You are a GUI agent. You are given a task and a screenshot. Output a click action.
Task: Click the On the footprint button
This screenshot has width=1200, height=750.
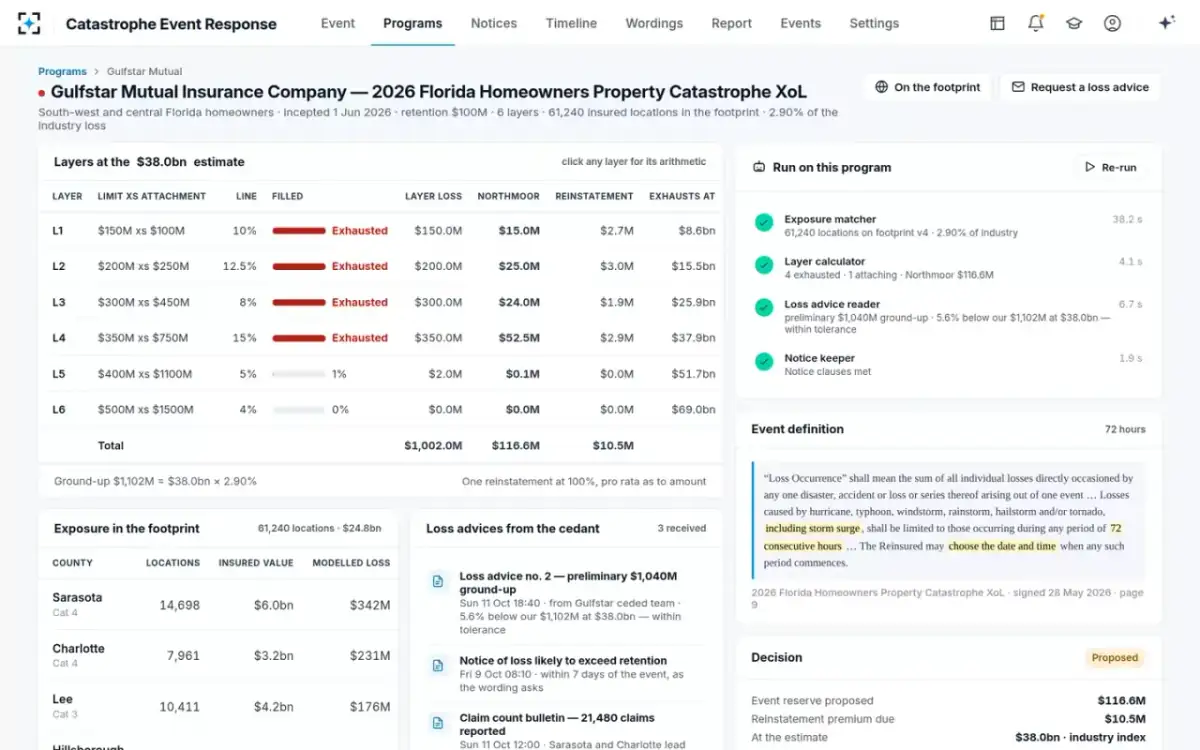pos(927,87)
